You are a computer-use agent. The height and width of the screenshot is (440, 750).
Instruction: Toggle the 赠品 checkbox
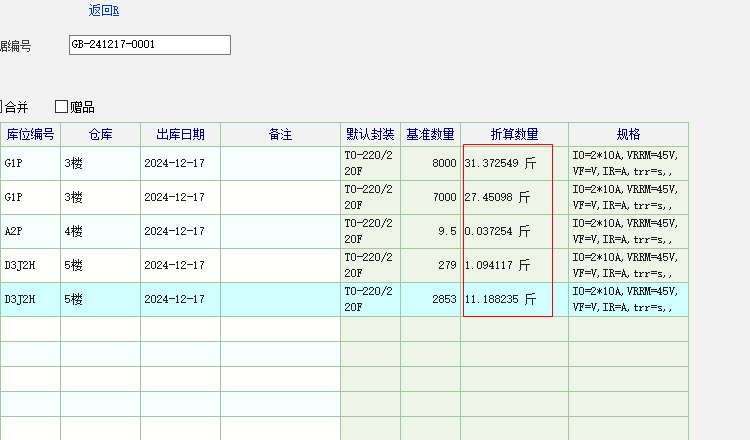[62, 107]
